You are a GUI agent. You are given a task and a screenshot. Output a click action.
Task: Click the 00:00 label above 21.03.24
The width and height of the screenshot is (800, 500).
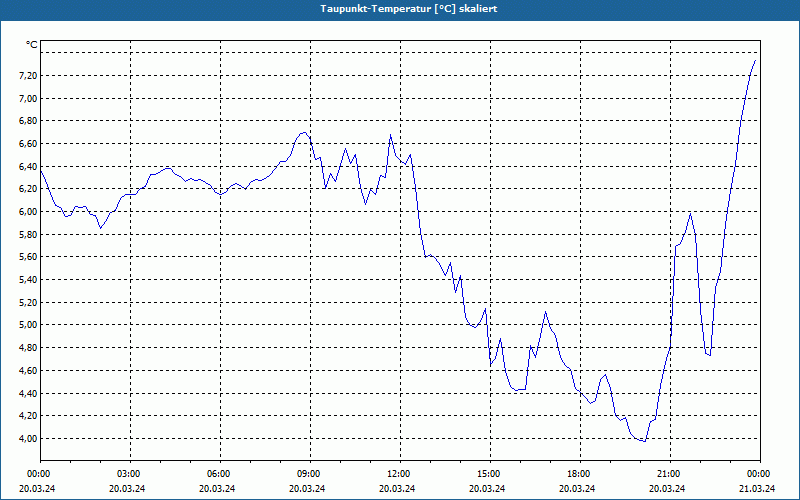[760, 474]
